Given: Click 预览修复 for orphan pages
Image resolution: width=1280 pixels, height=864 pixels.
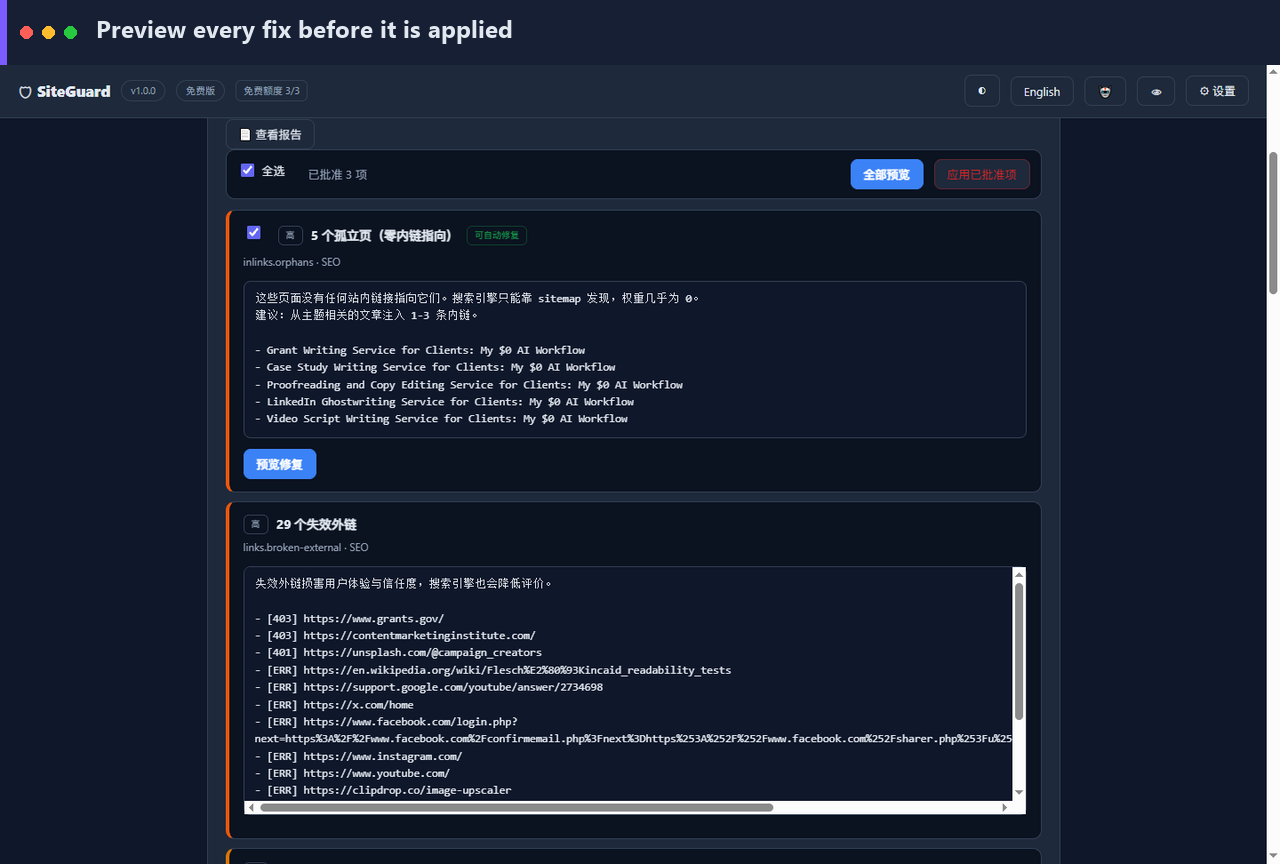Looking at the screenshot, I should 280,464.
